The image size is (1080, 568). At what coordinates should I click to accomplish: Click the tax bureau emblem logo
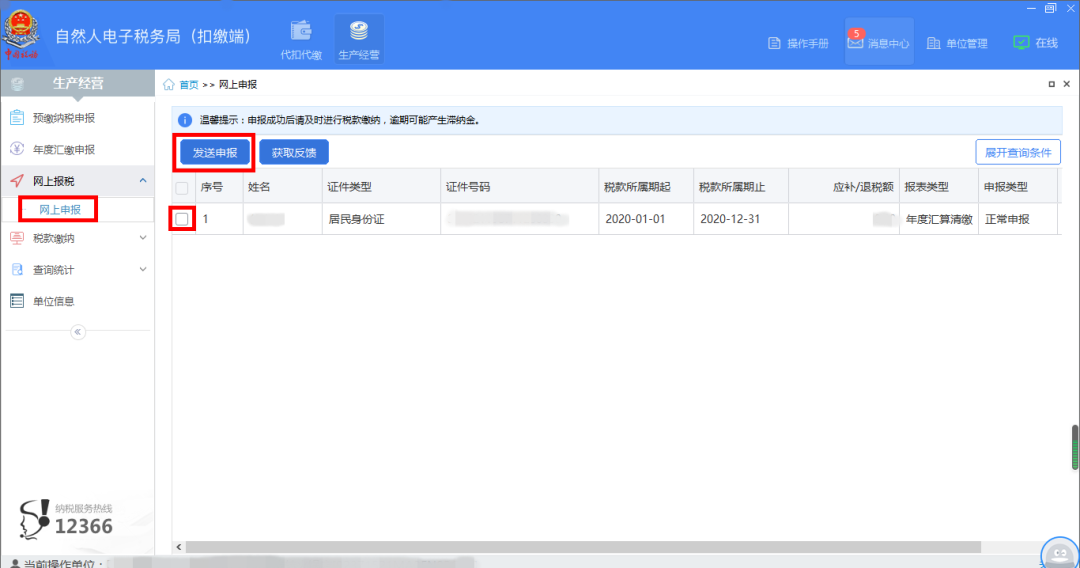pyautogui.click(x=21, y=34)
